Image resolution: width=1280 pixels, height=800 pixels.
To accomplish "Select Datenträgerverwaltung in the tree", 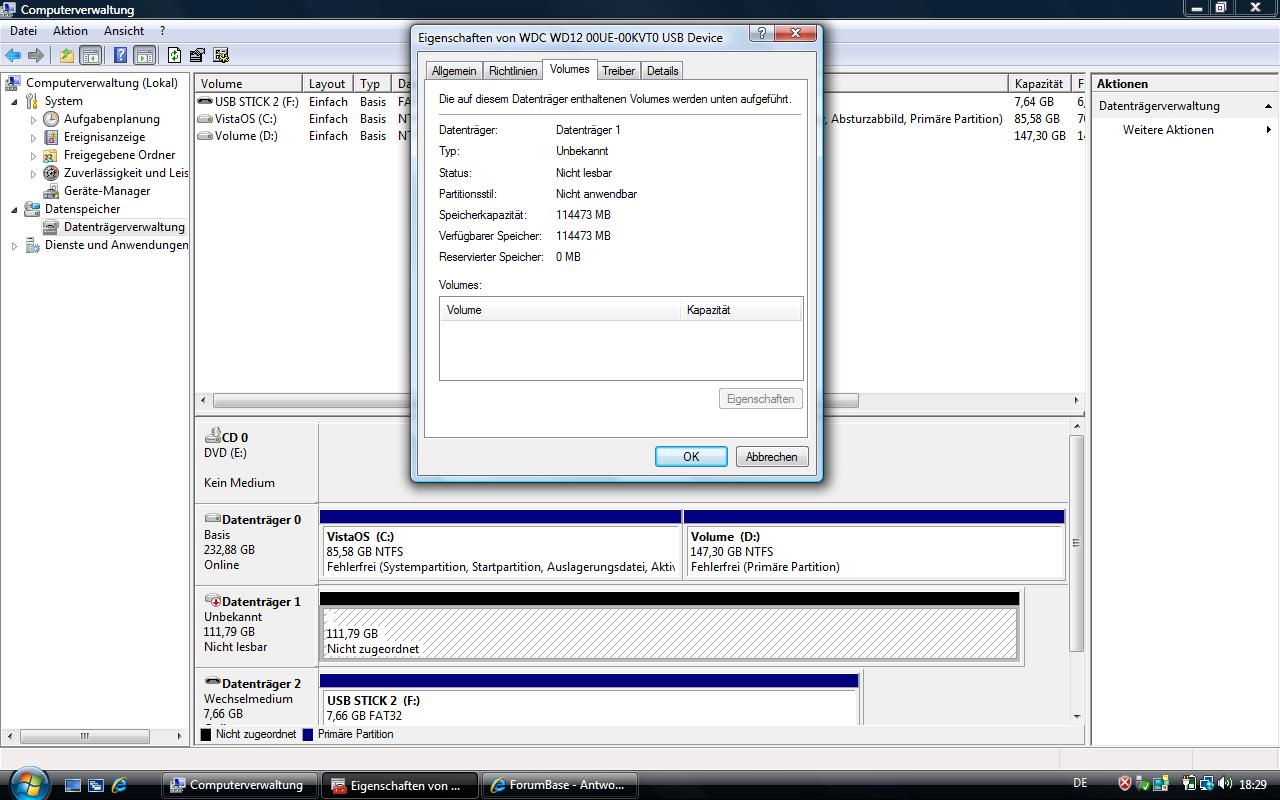I will [124, 227].
